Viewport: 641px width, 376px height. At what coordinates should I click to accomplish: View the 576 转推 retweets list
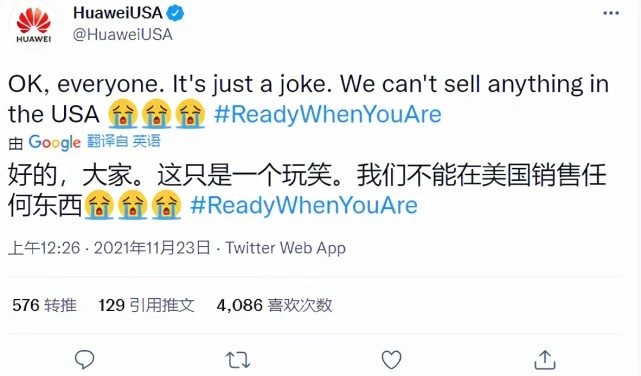tap(44, 305)
